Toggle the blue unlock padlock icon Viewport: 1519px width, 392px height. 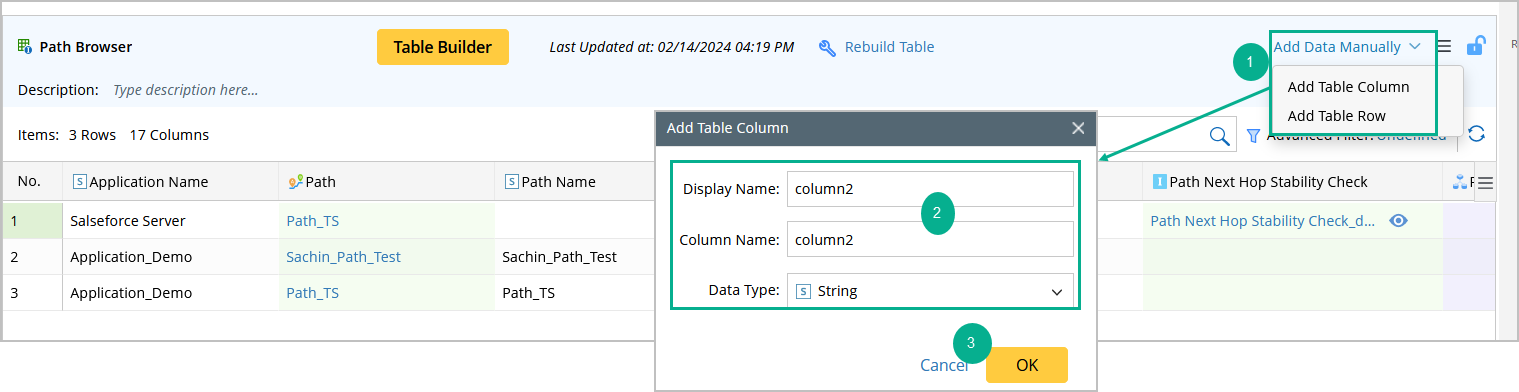[x=1476, y=46]
